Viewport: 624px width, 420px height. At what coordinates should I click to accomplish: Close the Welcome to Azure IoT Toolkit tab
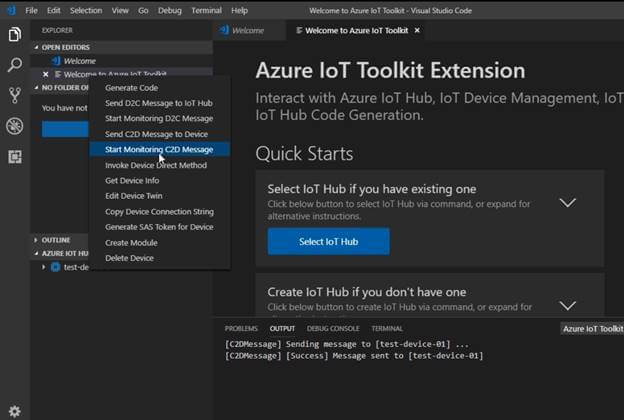[417, 30]
